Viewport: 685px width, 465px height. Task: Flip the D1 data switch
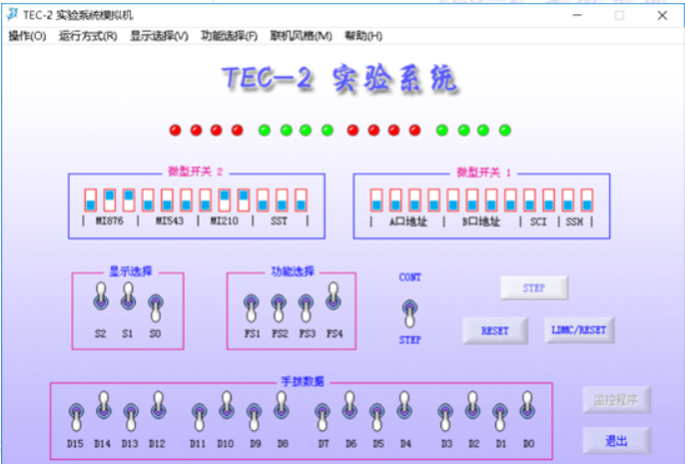coord(500,417)
